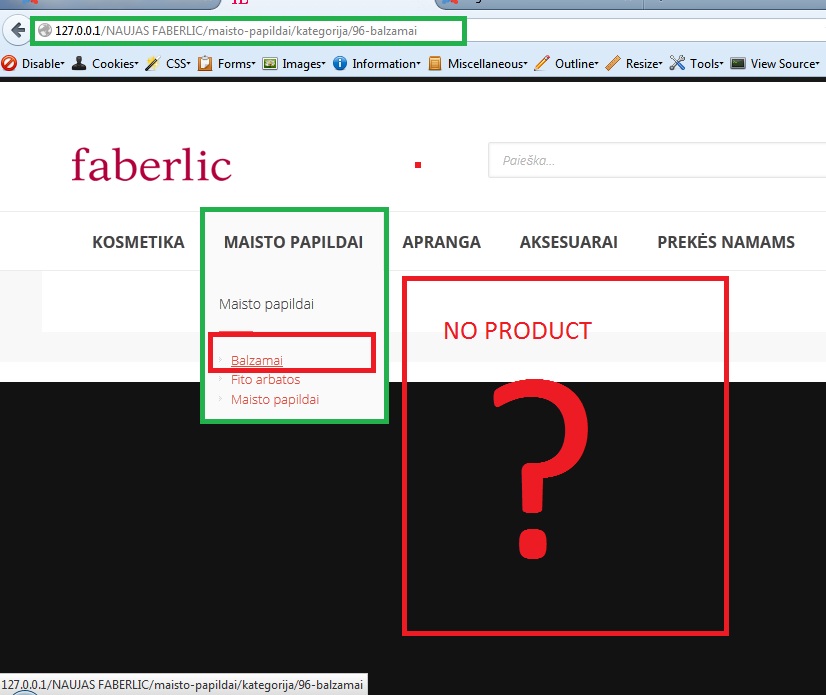Click the blue Information icon
826x695 pixels.
tap(340, 63)
